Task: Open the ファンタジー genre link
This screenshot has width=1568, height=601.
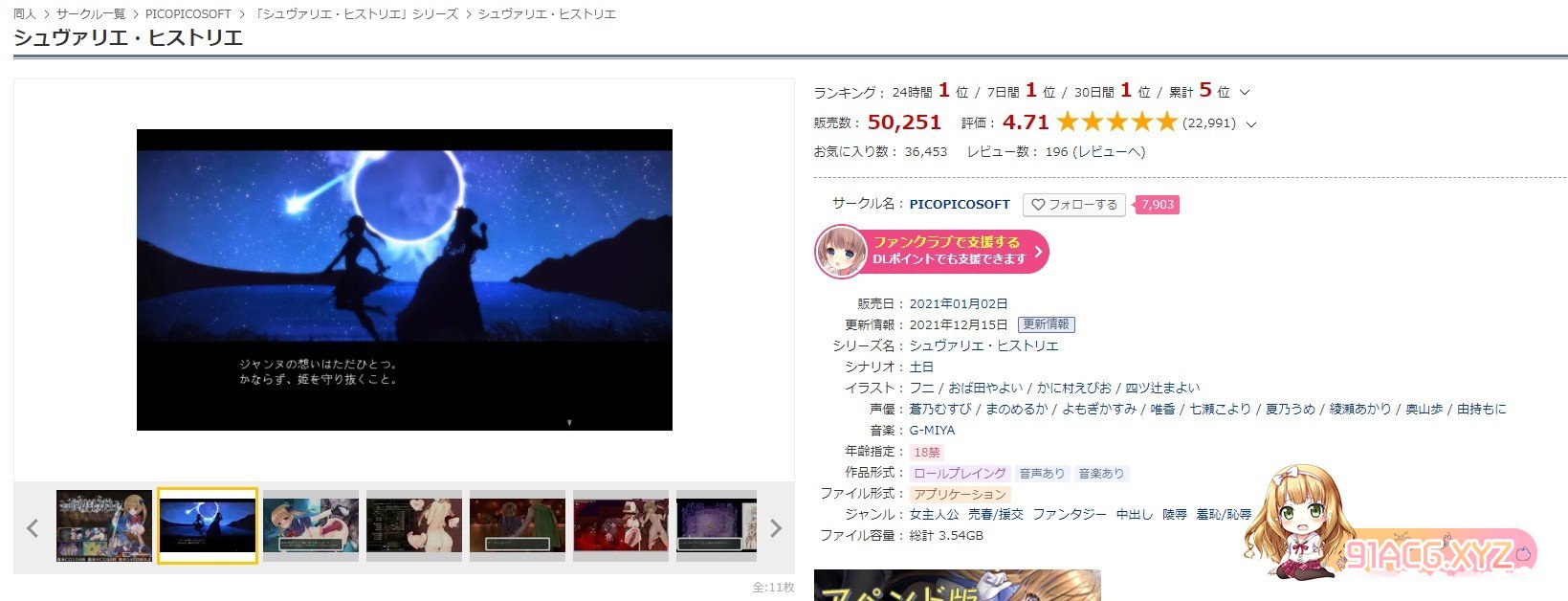Action: click(1070, 514)
